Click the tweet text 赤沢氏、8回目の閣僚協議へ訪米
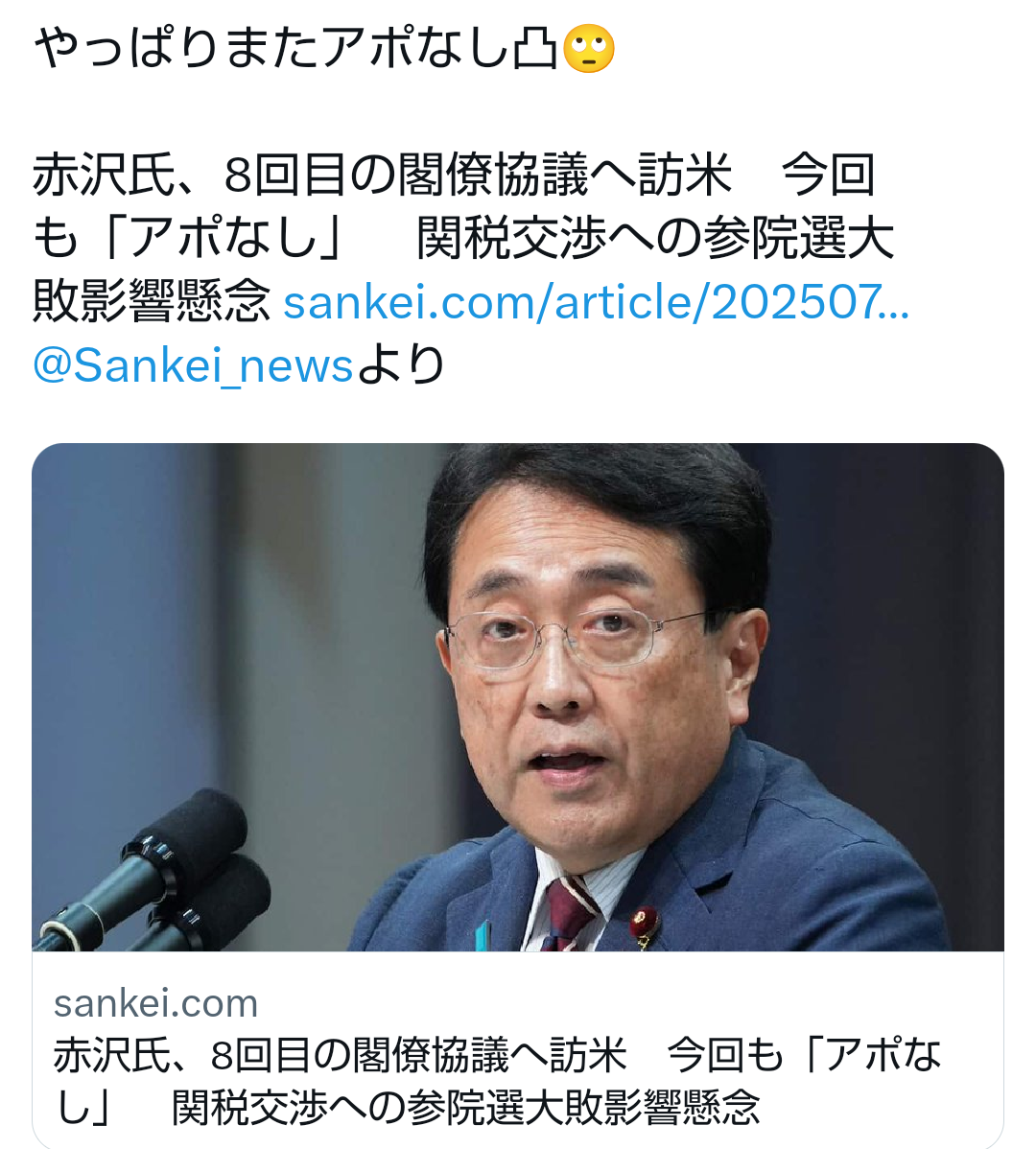The height and width of the screenshot is (1149, 1036). 382,176
